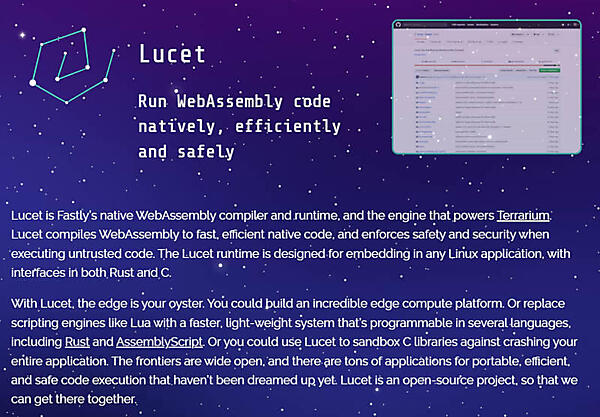
Task: Open the Terrarium link
Action: [x=523, y=216]
